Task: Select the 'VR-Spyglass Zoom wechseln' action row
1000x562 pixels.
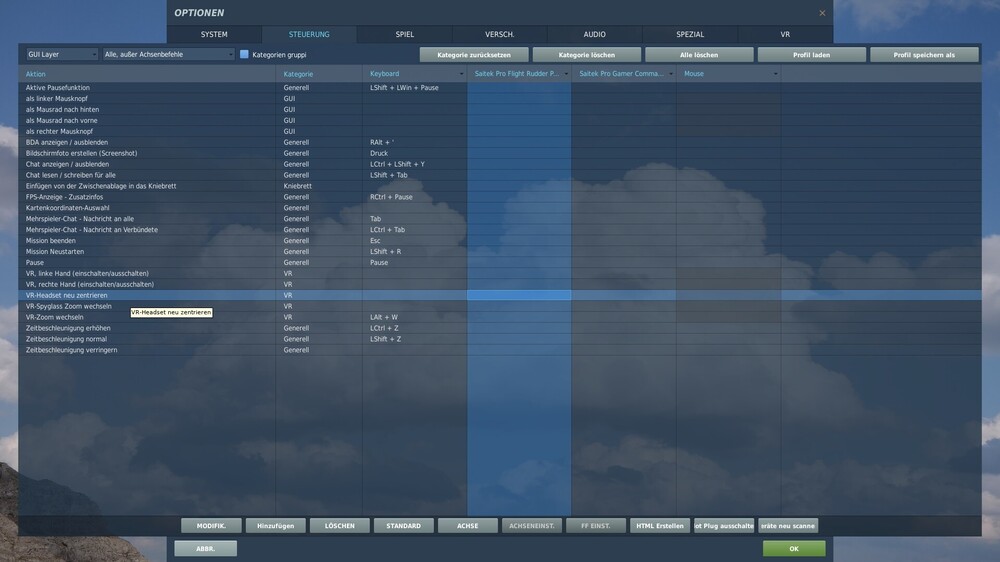Action: pos(500,306)
